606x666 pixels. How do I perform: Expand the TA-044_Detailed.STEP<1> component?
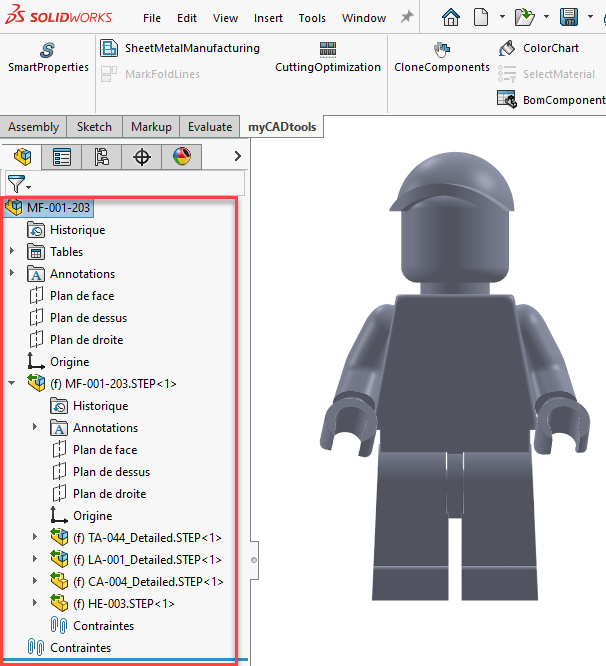tap(35, 536)
